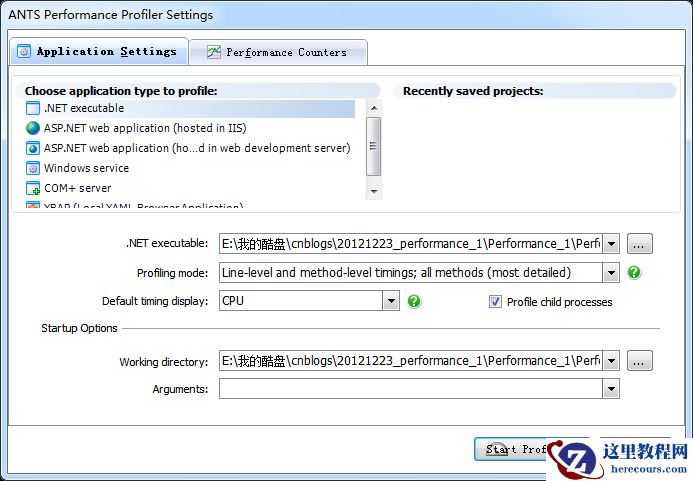Click the Application Settings tab icon
Screen dimensions: 693x481
tap(24, 52)
